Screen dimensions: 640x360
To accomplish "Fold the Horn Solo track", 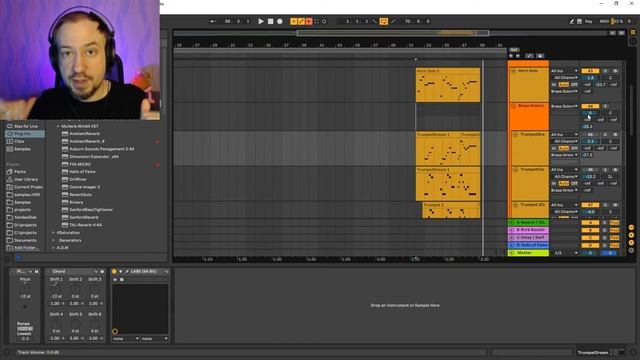I will (x=513, y=71).
